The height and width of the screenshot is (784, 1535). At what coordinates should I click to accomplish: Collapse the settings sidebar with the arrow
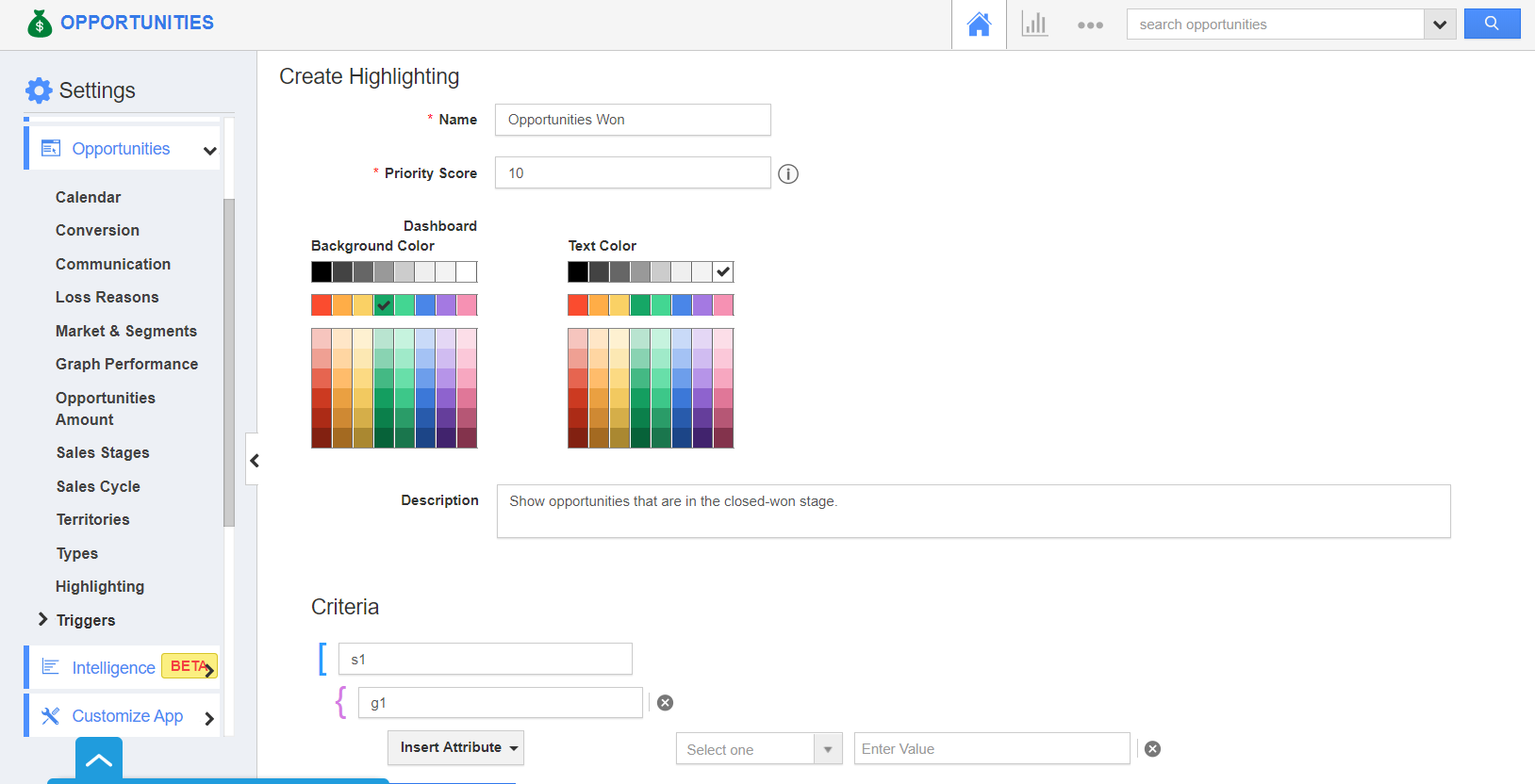[254, 460]
